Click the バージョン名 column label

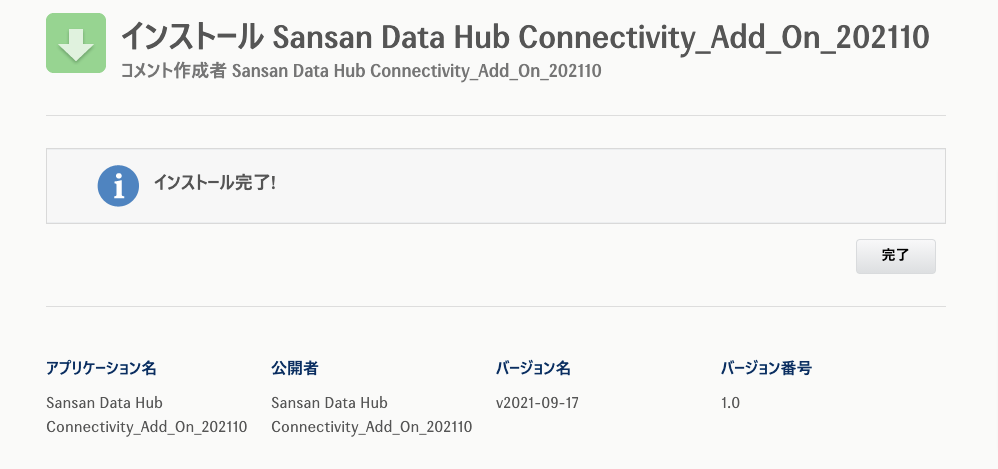[533, 368]
